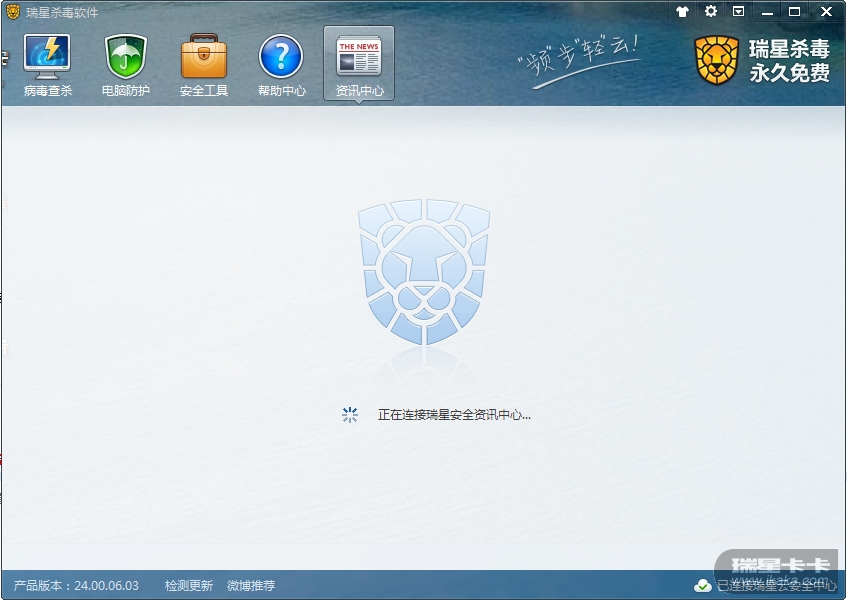Click the loading spinner icon
Screen dimensions: 847x600
click(x=350, y=415)
